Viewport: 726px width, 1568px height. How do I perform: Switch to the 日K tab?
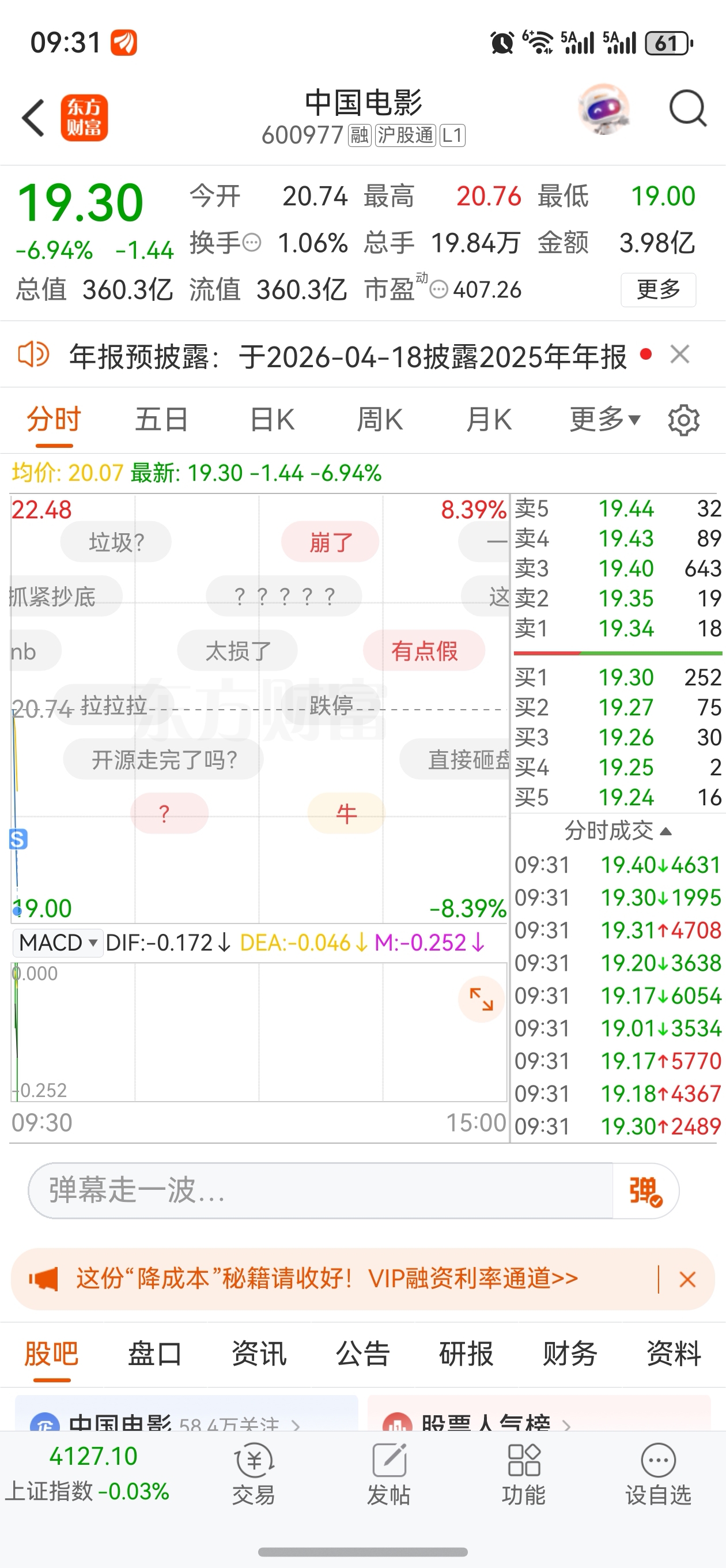point(272,420)
